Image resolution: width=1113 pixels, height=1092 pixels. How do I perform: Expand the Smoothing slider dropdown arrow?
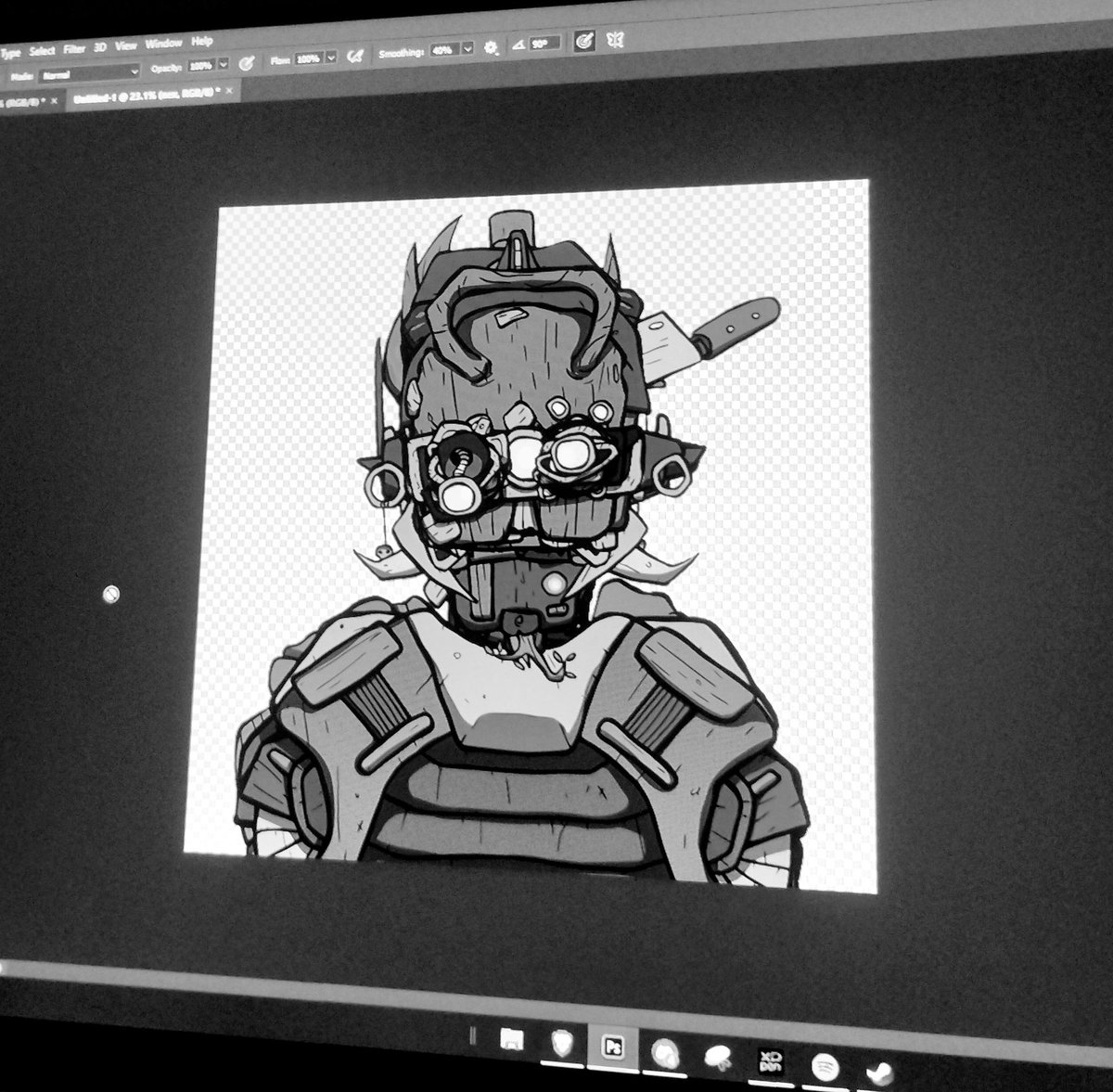[x=467, y=49]
